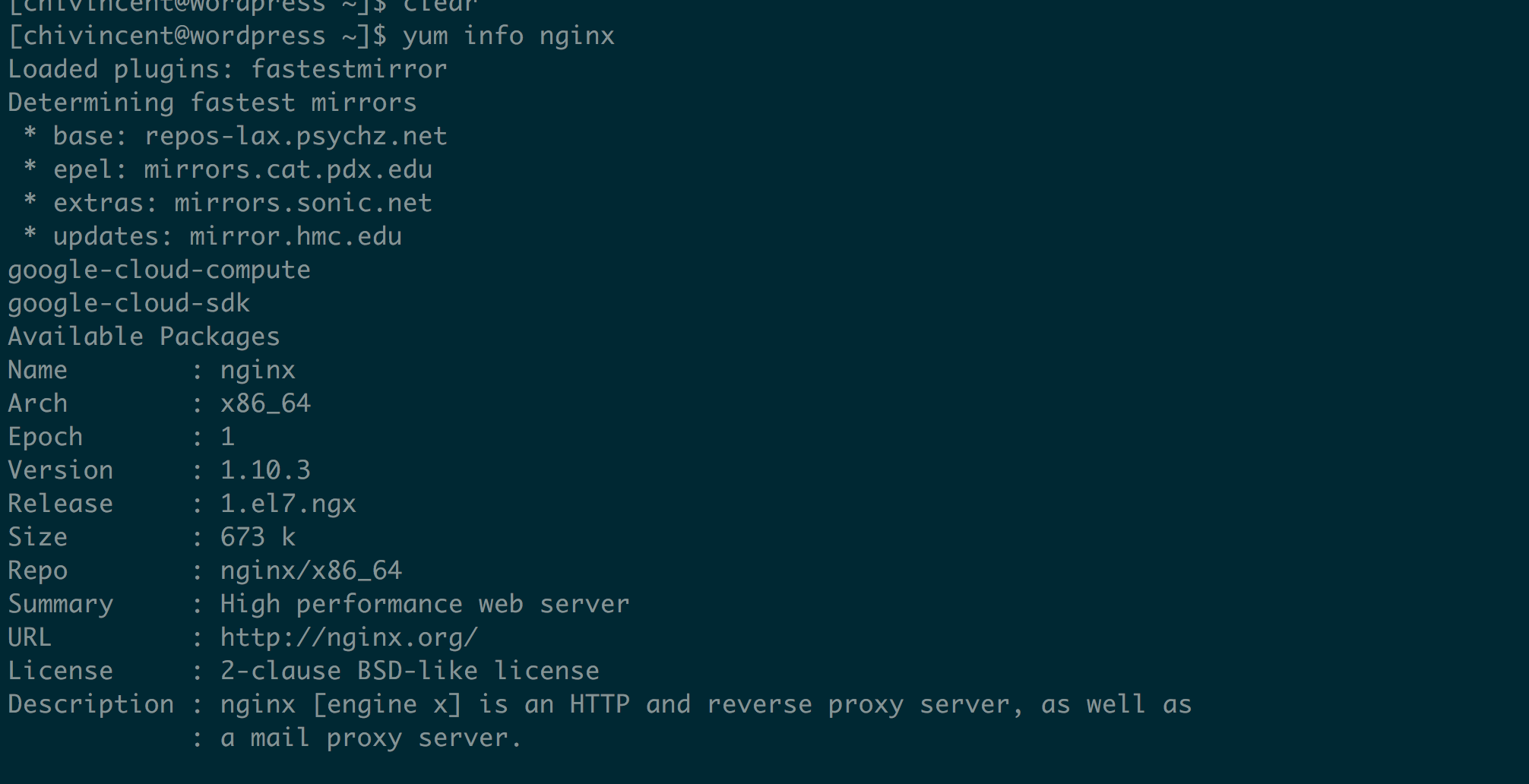Click the http://nginx.org/ URL

[x=350, y=638]
